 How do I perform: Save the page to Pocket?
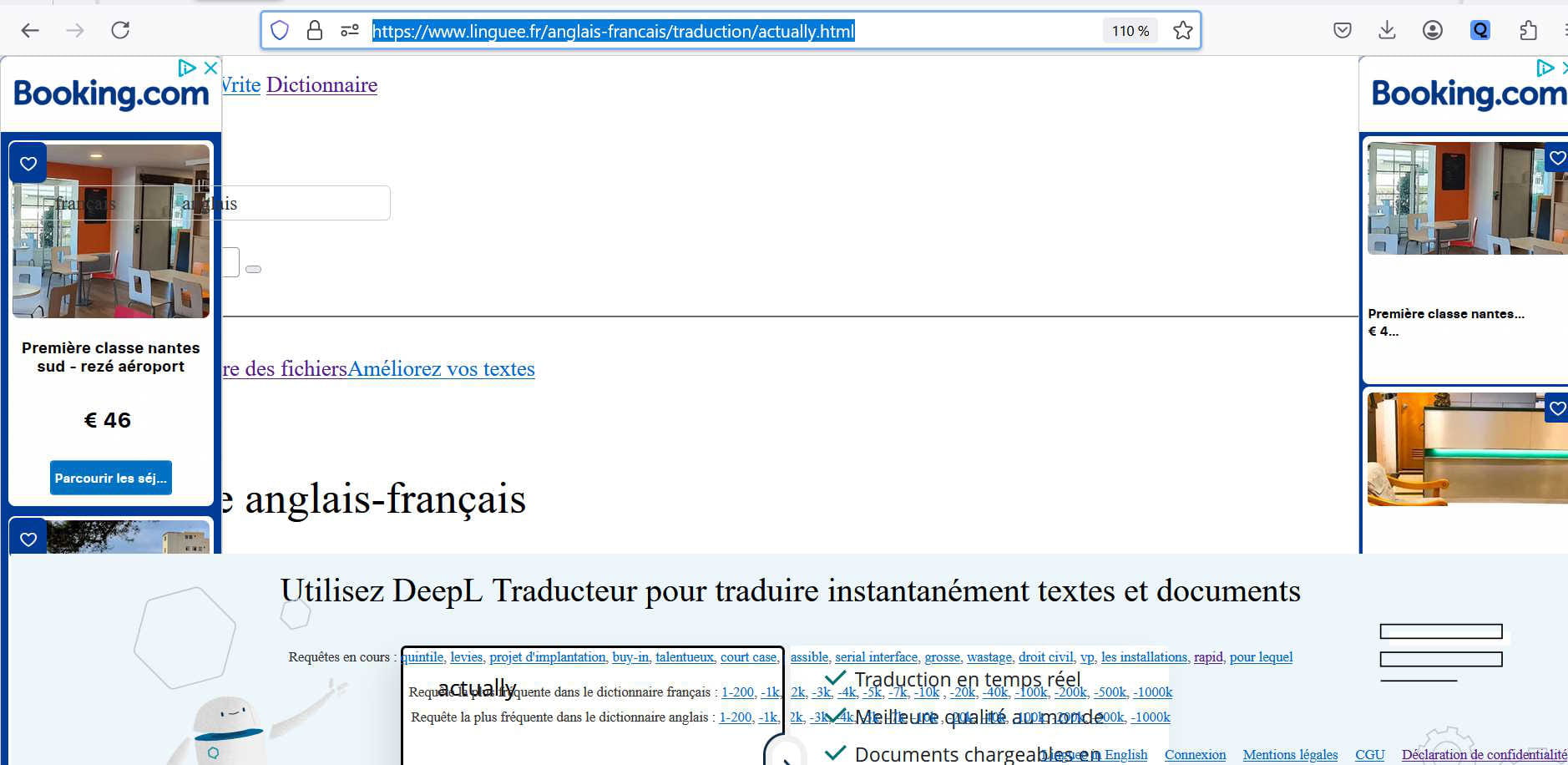click(1342, 31)
